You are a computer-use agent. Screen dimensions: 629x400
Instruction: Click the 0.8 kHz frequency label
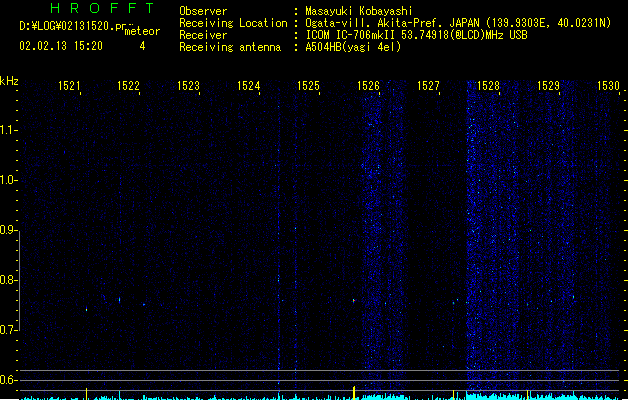coord(8,280)
